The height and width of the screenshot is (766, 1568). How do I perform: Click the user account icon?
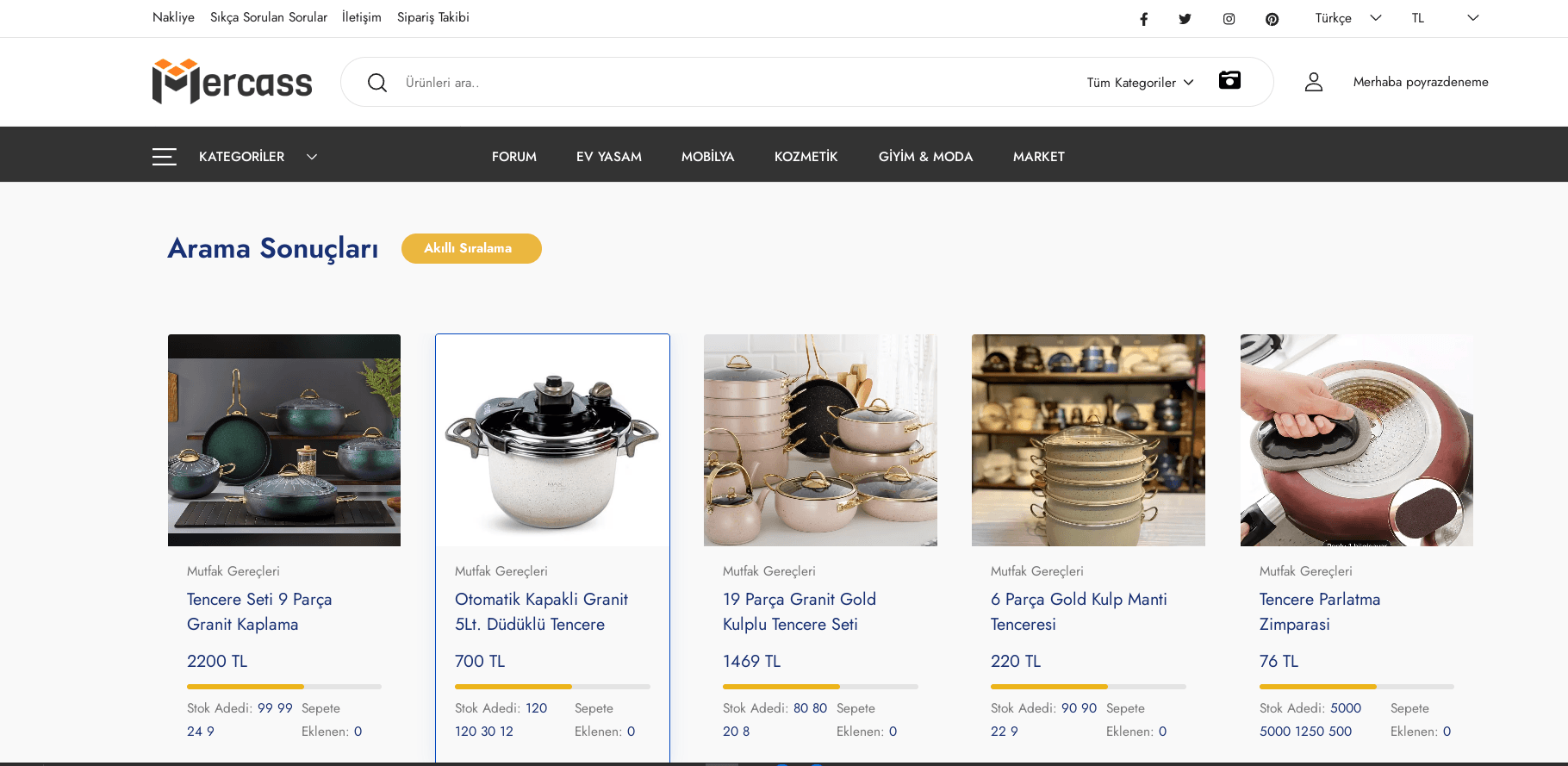(1313, 82)
